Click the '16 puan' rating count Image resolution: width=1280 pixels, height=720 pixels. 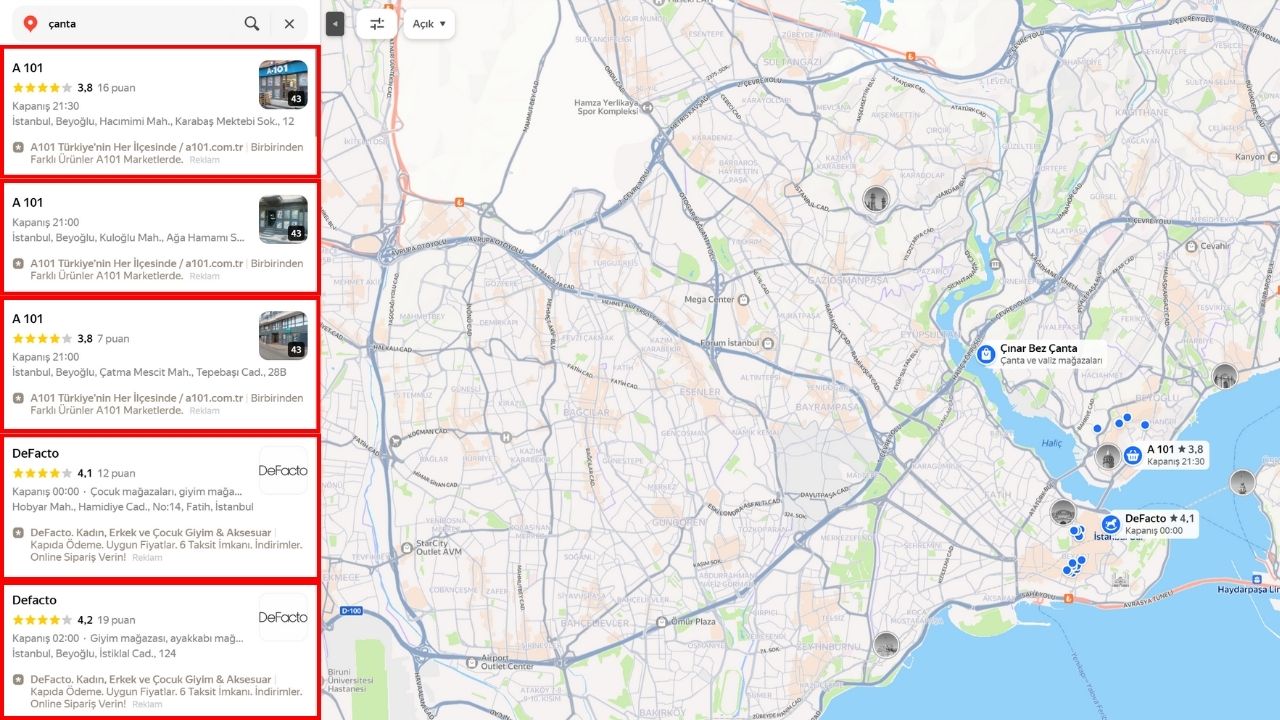tap(116, 88)
